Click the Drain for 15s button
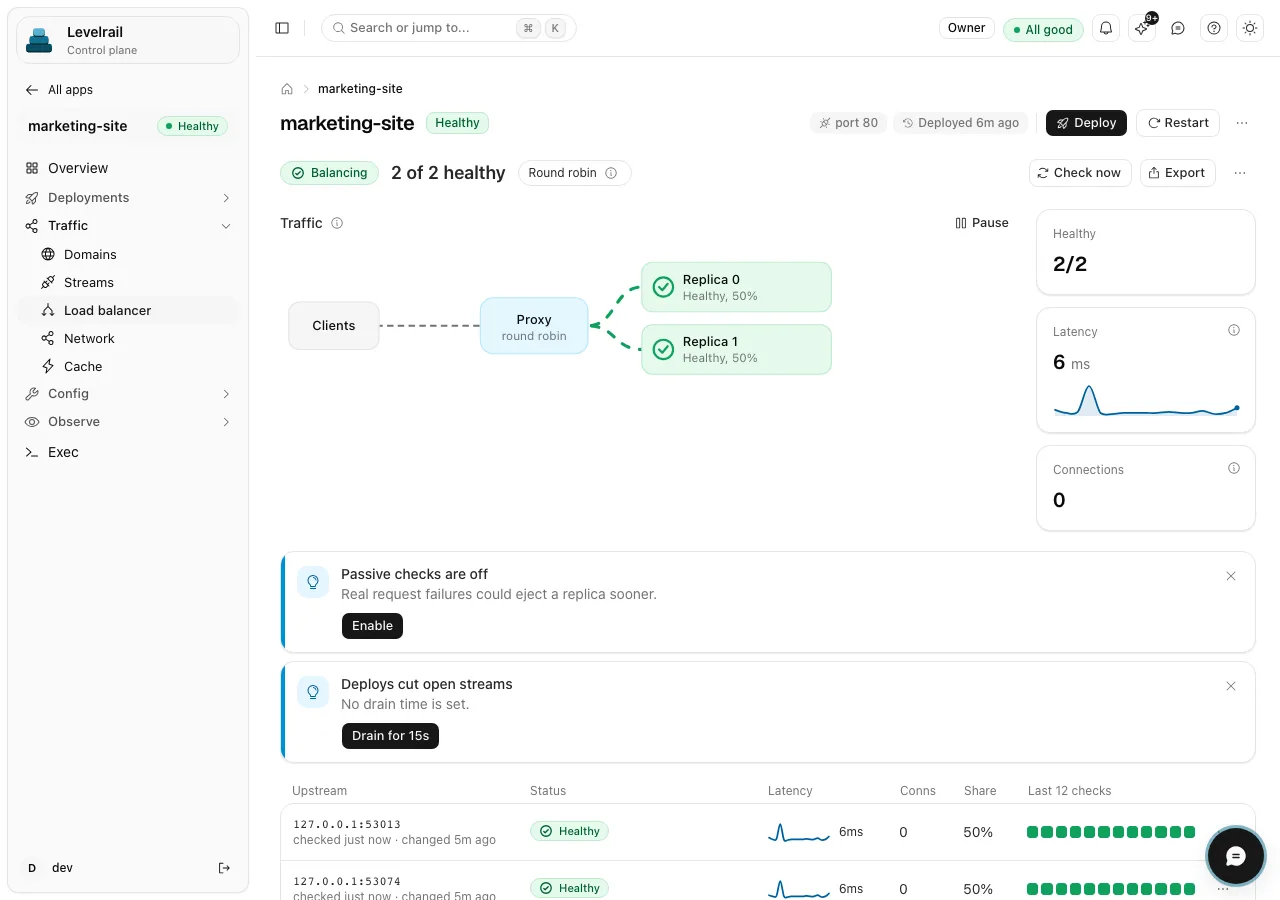 [x=390, y=736]
